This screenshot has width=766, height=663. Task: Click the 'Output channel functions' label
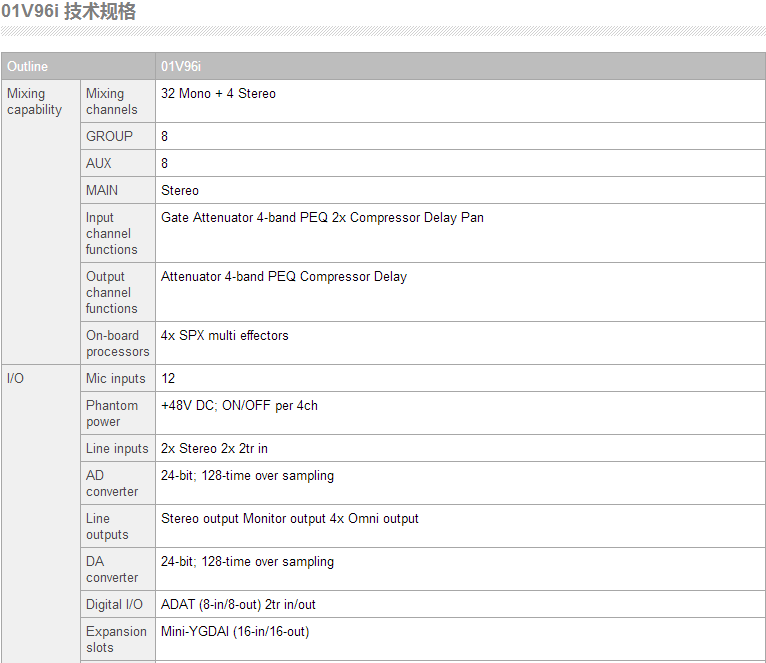click(112, 292)
